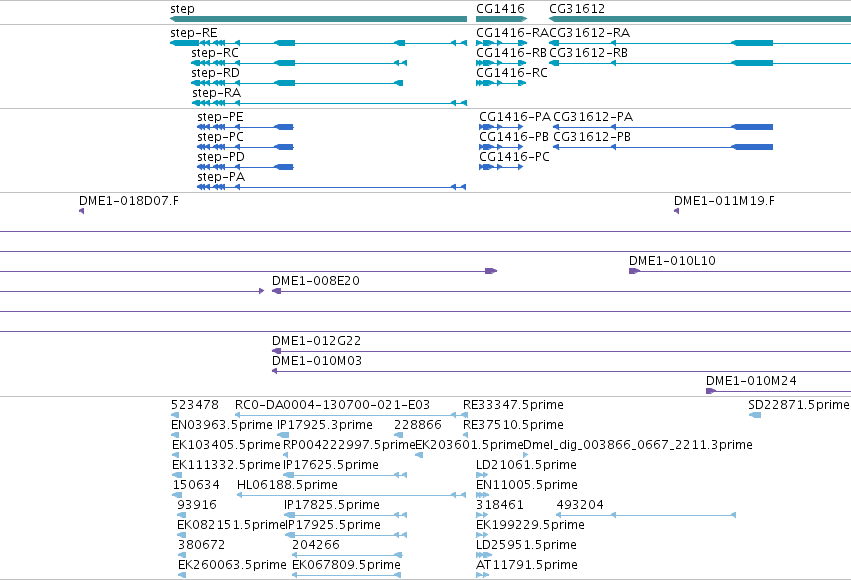Open EST 228866

[x=417, y=425]
